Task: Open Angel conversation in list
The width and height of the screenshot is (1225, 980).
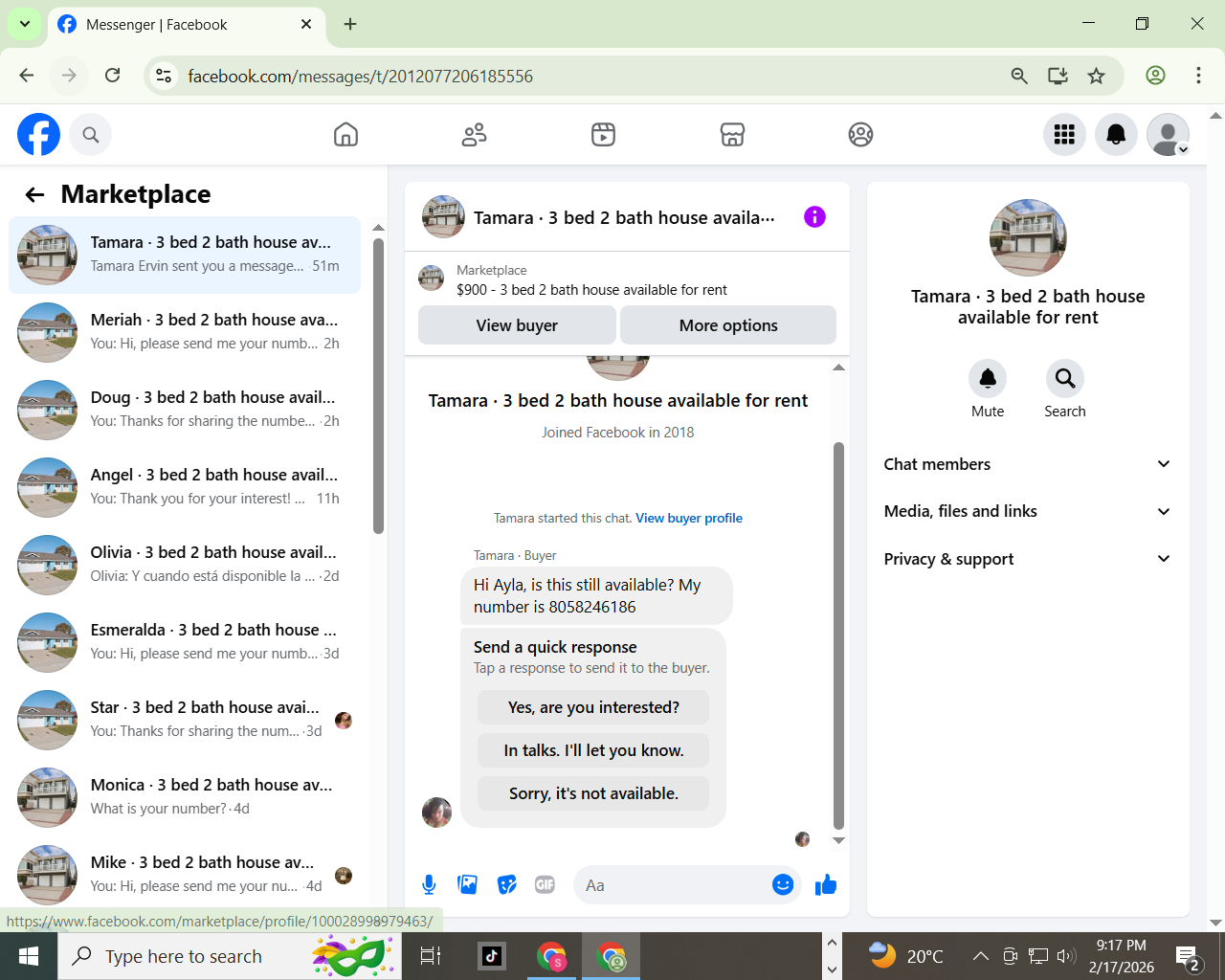Action: coord(185,487)
